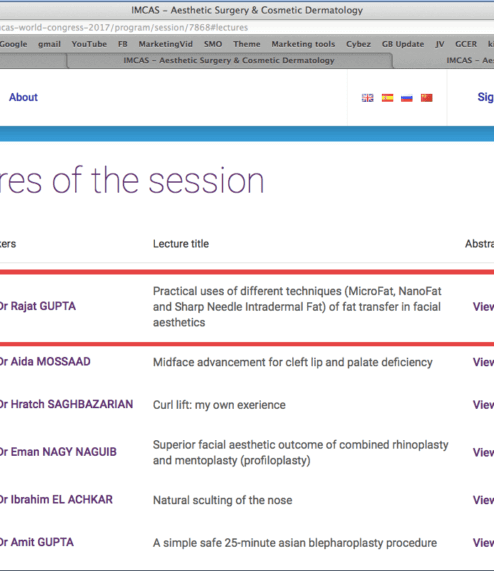This screenshot has height=571, width=494.
Task: Click the 'res of the session' page heading
Action: click(132, 180)
